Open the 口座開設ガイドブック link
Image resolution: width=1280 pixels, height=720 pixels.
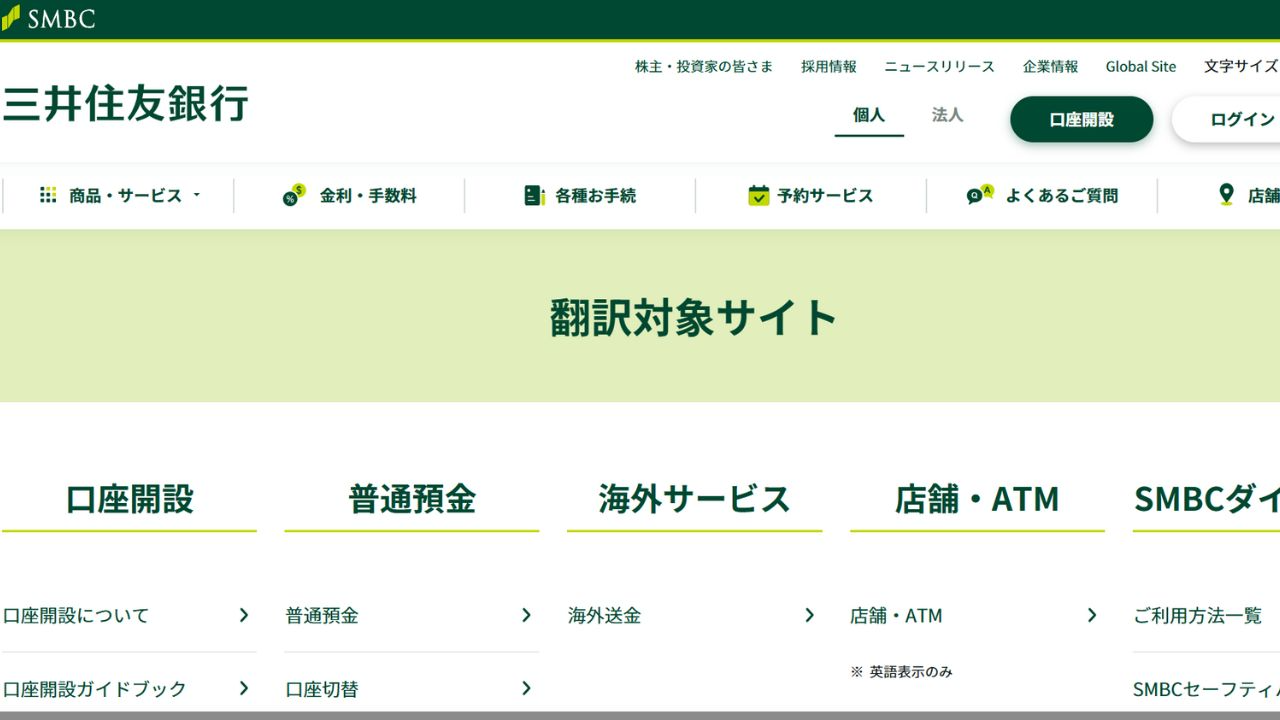(95, 689)
